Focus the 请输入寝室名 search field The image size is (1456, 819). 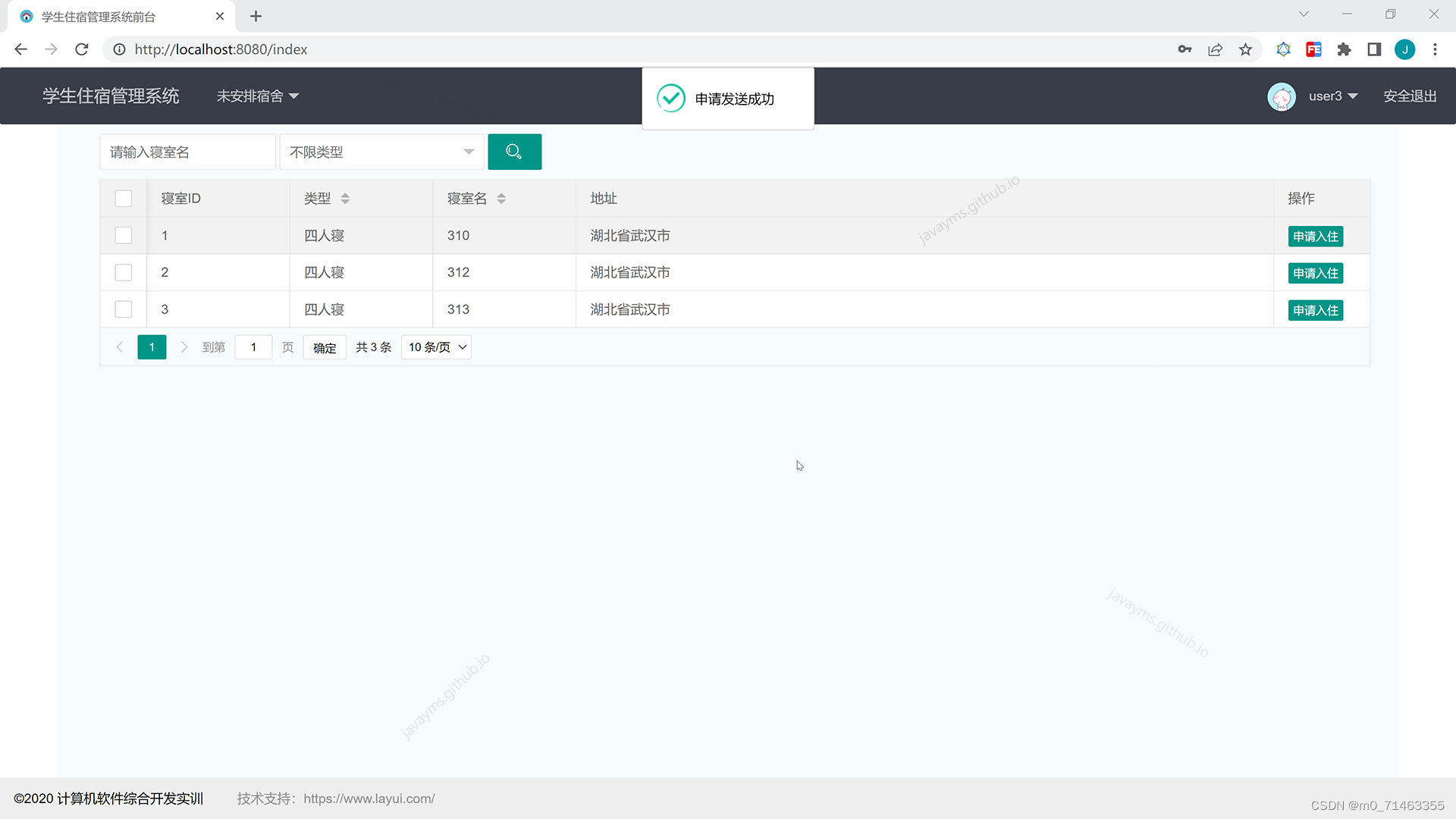[x=187, y=152]
